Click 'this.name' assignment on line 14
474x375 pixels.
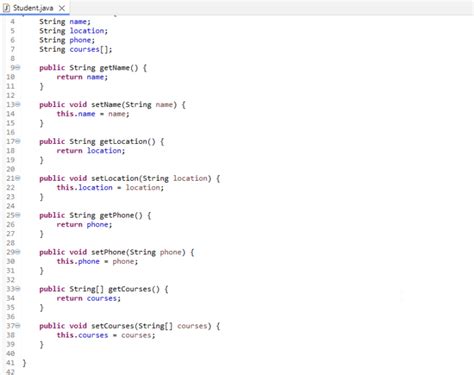pos(76,114)
